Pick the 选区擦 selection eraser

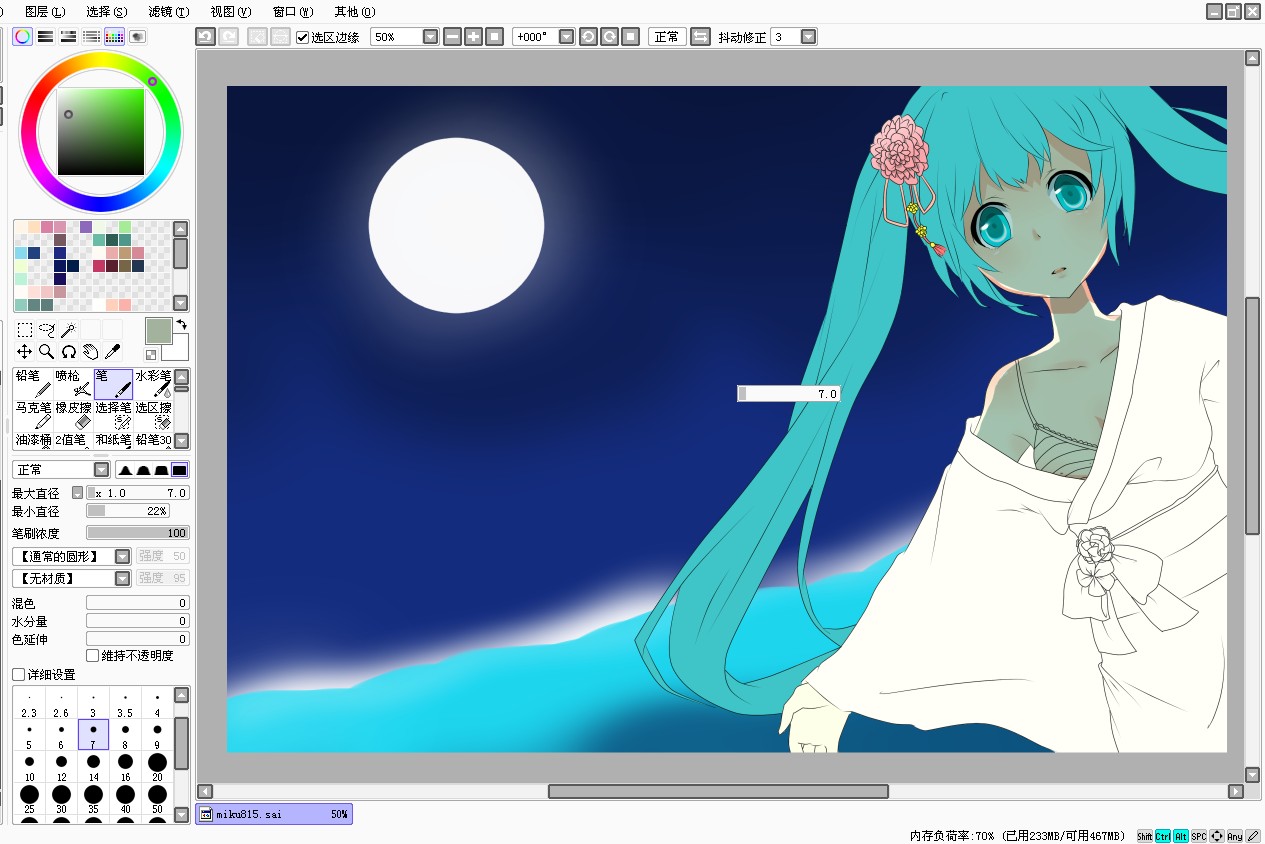153,416
